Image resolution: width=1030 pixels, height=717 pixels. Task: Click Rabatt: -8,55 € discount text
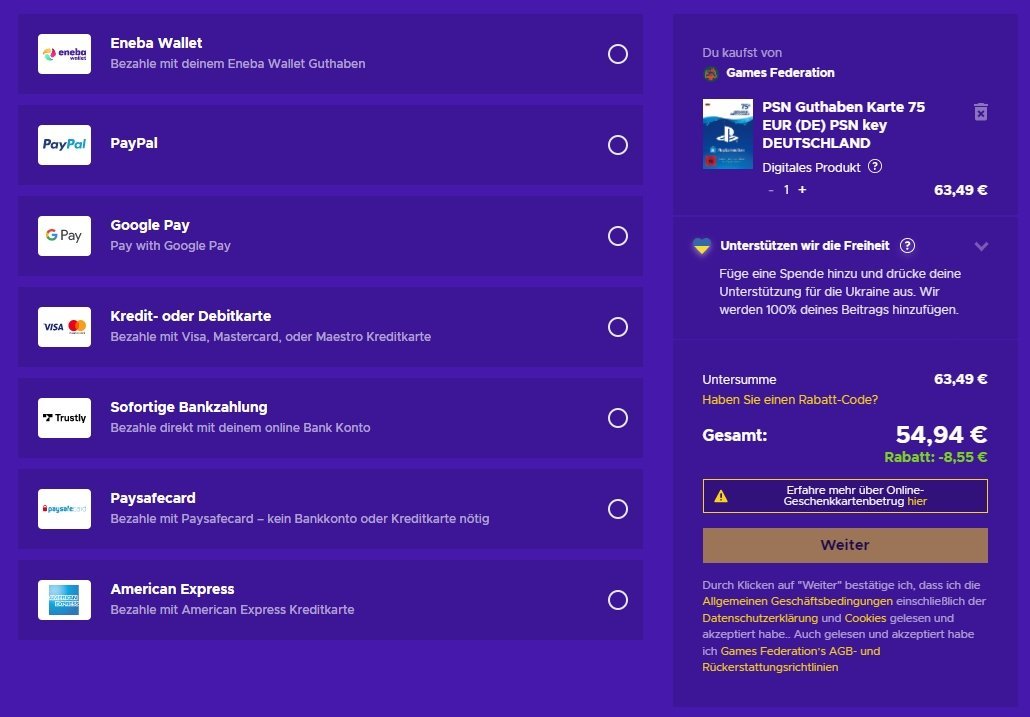935,457
